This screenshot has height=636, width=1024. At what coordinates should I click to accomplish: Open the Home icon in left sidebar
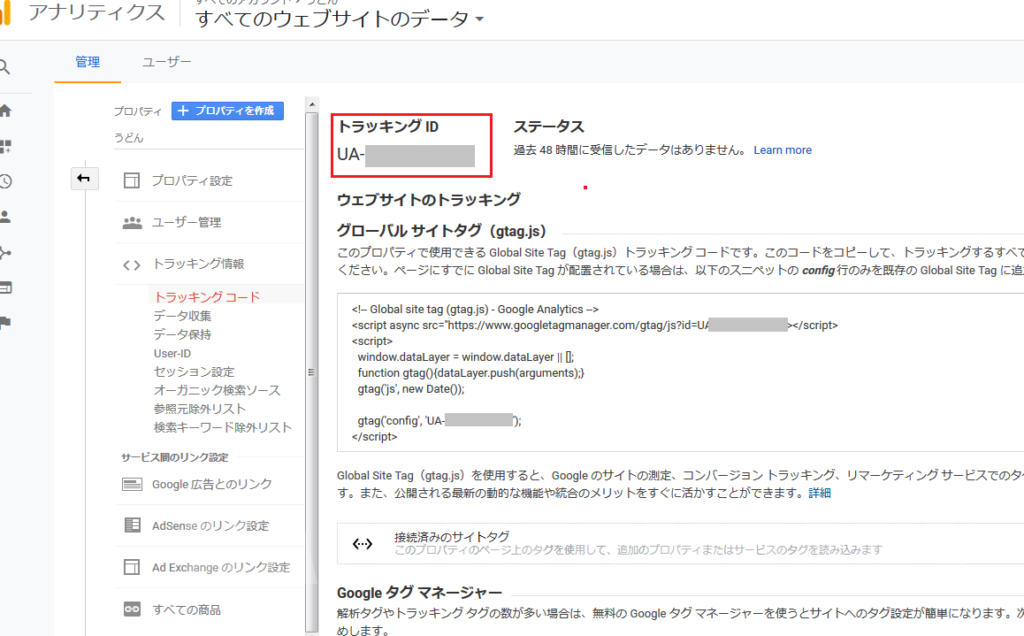pyautogui.click(x=5, y=110)
